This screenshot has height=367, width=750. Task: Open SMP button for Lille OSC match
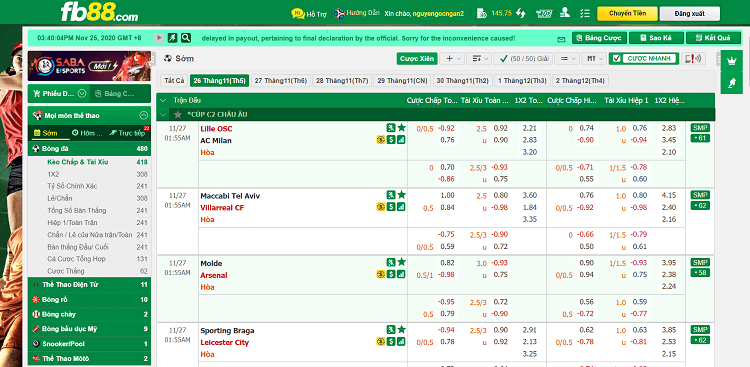tap(700, 128)
